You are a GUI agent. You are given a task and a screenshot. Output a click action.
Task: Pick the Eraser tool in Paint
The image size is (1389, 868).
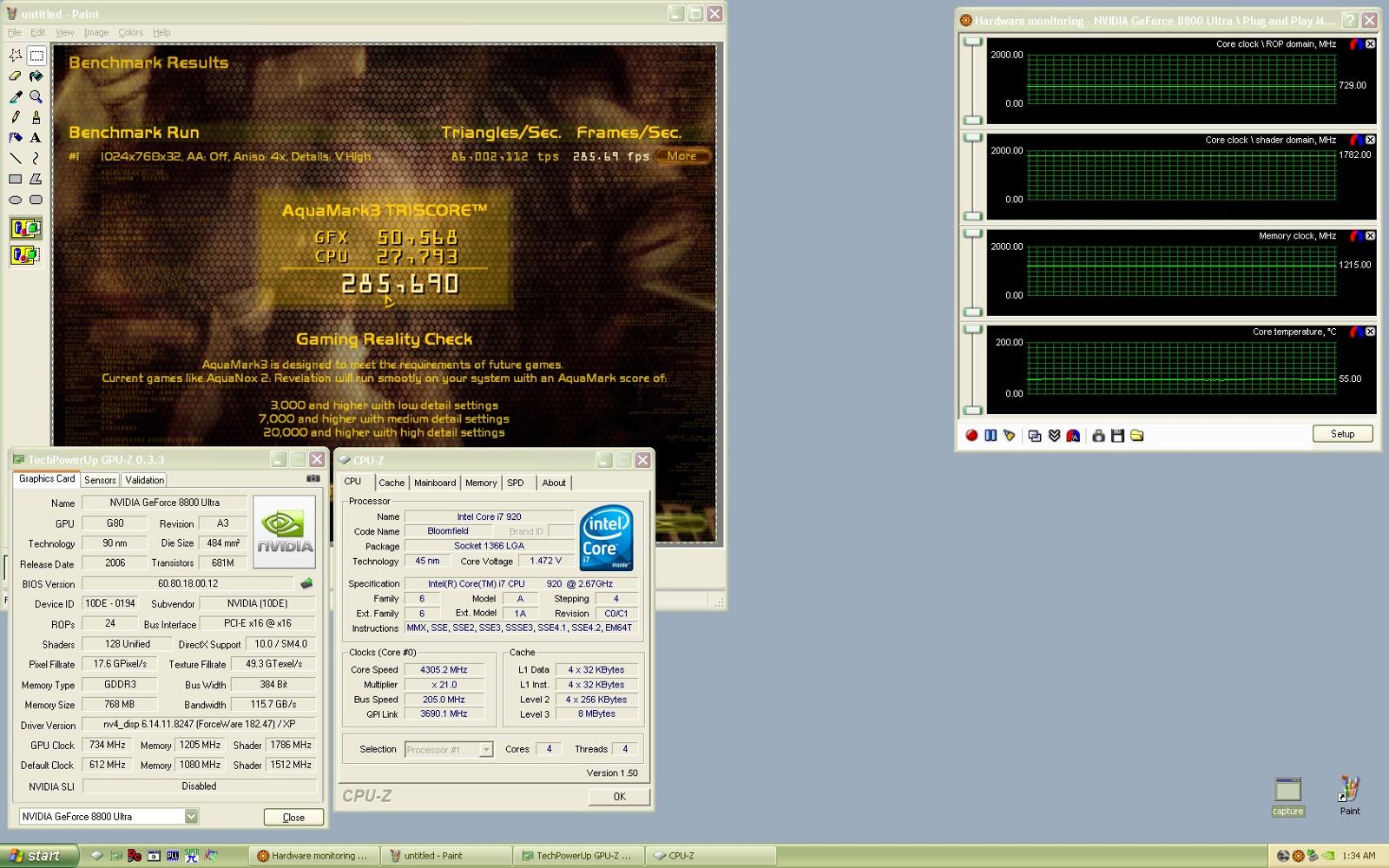pyautogui.click(x=16, y=76)
